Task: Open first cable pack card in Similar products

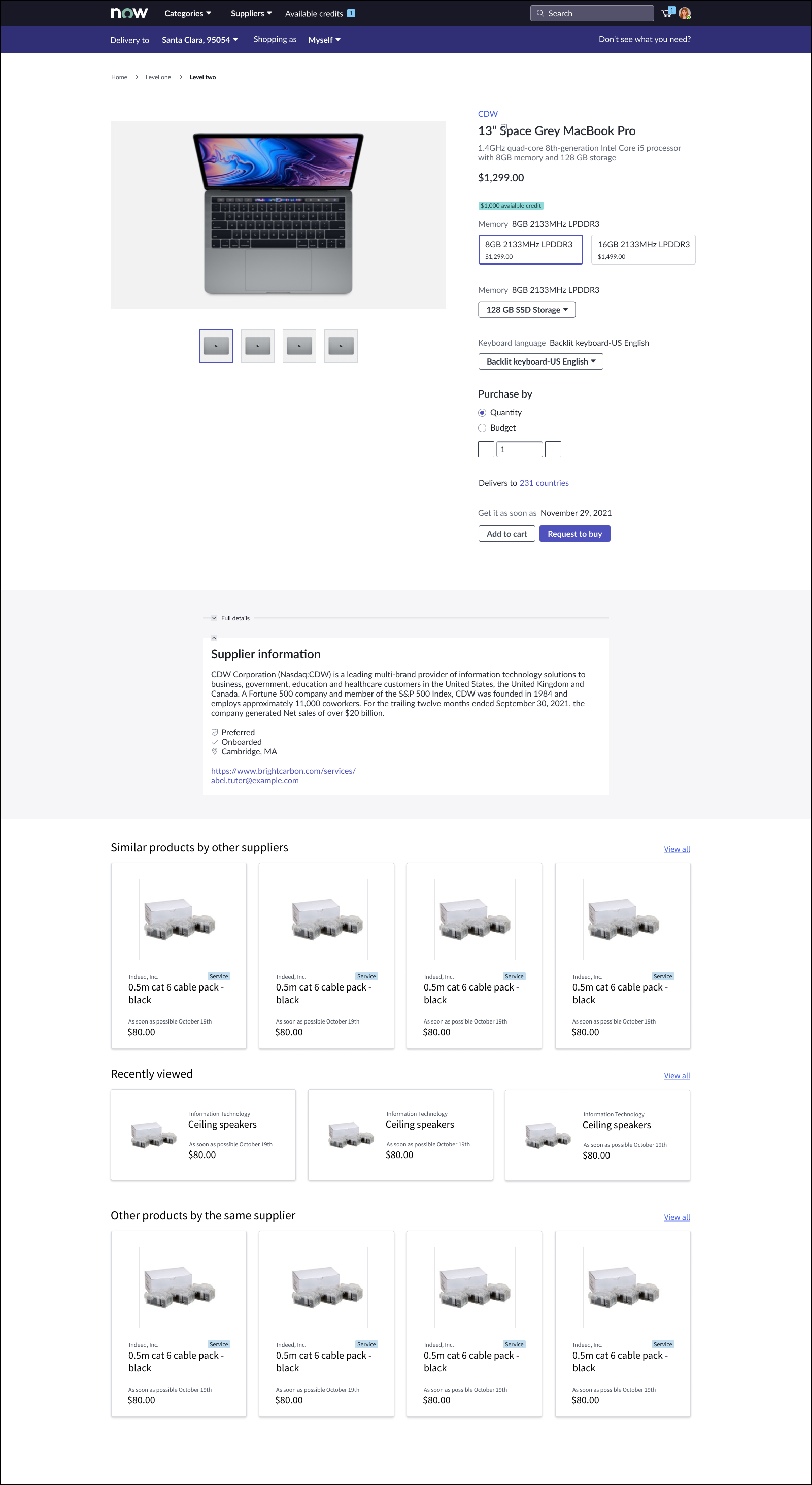Action: click(179, 955)
